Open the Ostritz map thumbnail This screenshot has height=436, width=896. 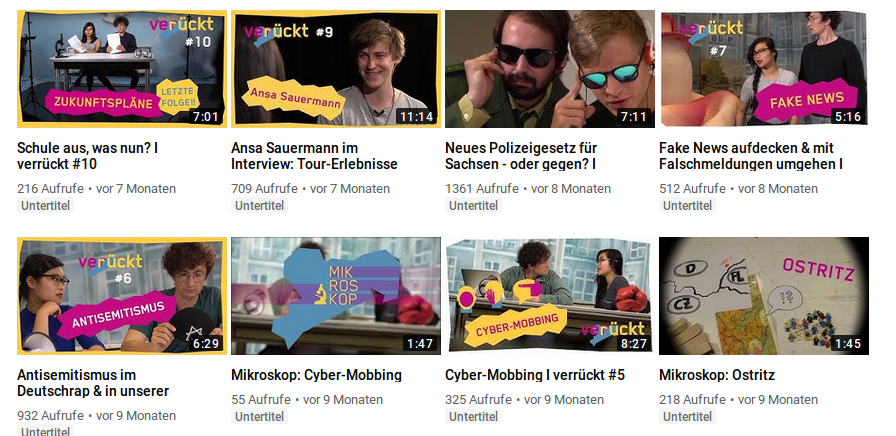pyautogui.click(x=764, y=296)
